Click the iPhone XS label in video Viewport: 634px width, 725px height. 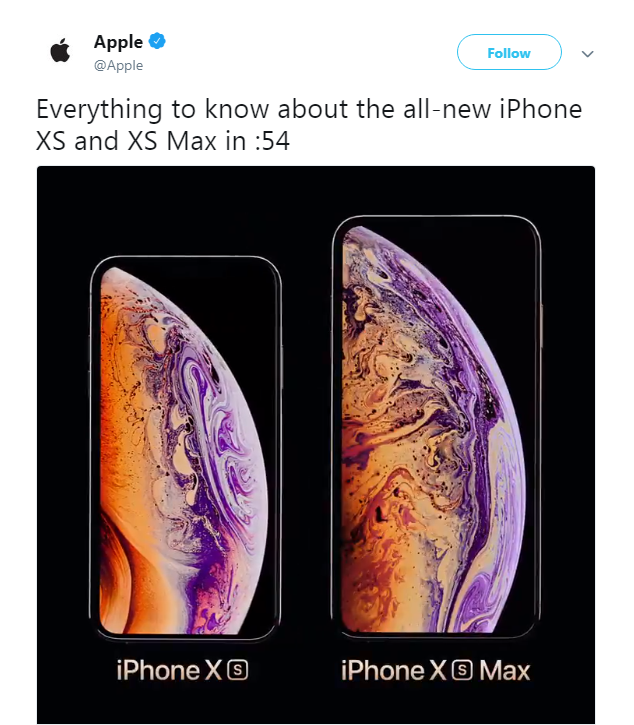point(182,670)
